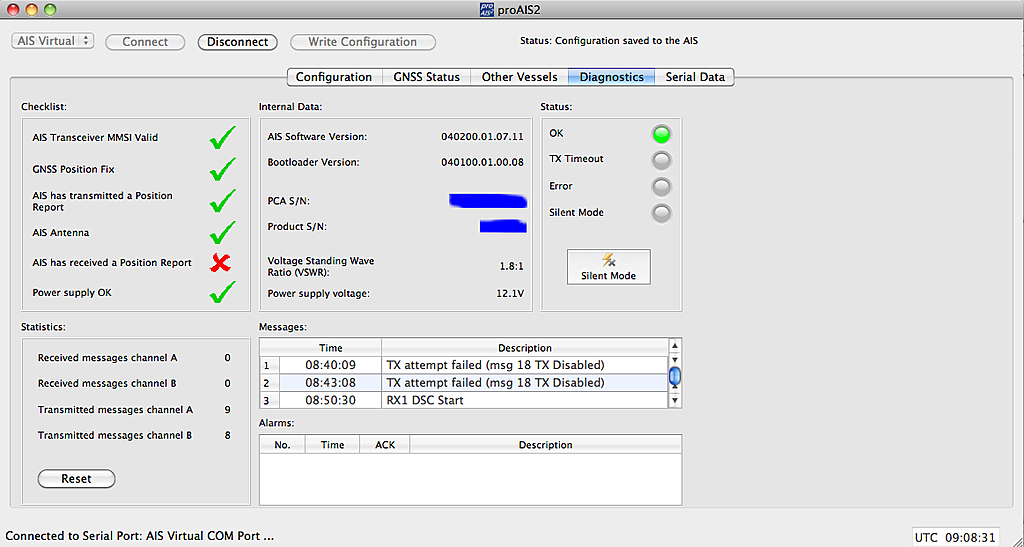Image resolution: width=1024 pixels, height=547 pixels.
Task: Click the green zoom window button
Action: [x=50, y=10]
